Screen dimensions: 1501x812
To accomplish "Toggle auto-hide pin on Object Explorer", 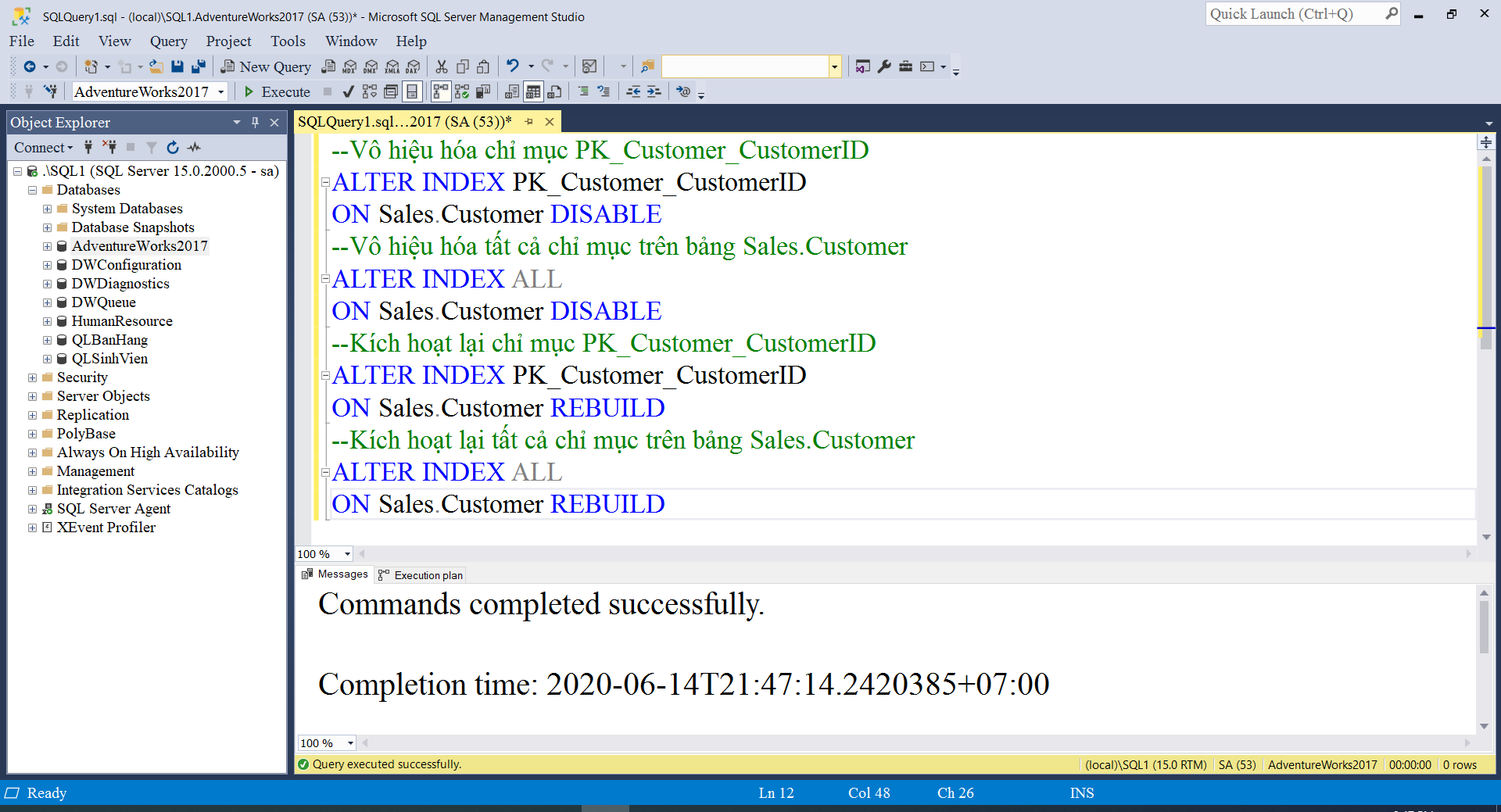I will point(255,123).
